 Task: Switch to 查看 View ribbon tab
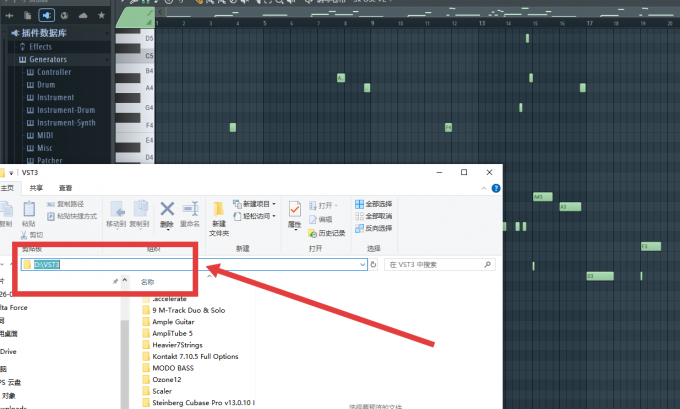coord(65,188)
